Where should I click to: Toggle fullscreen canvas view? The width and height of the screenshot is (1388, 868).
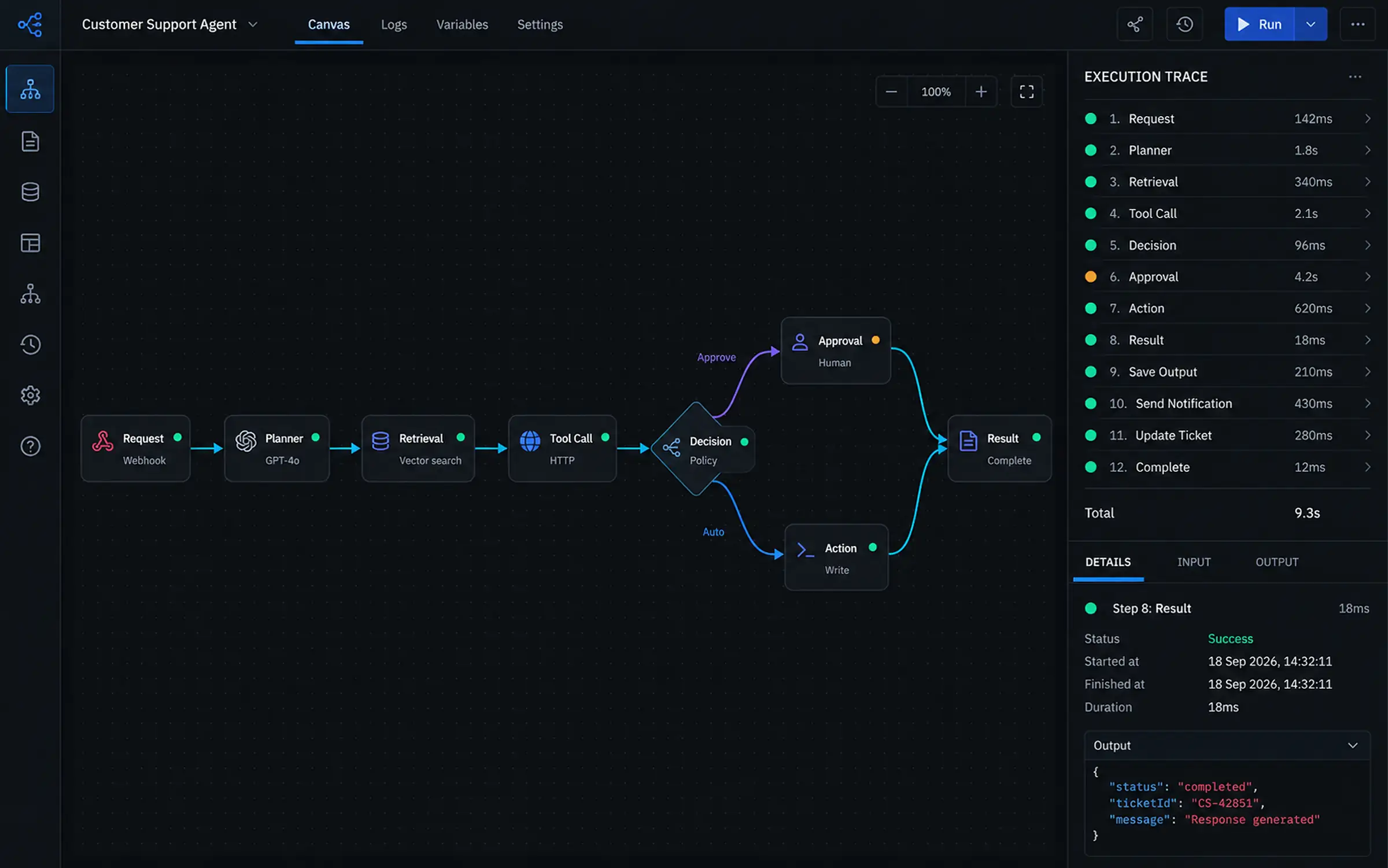coord(1027,92)
